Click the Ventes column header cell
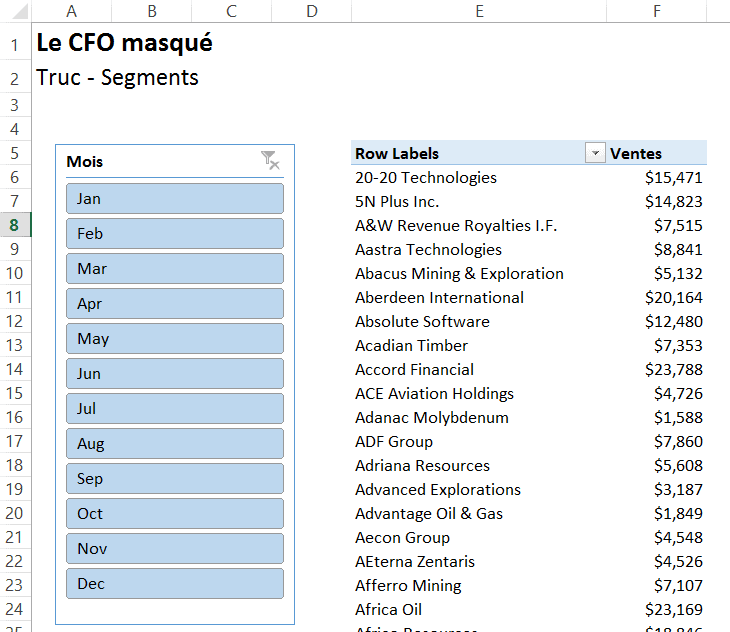 (x=655, y=153)
